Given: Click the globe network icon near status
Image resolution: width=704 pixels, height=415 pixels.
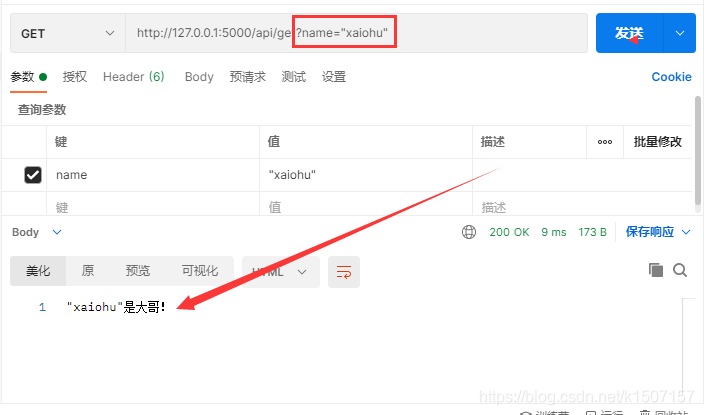Looking at the screenshot, I should coord(469,232).
